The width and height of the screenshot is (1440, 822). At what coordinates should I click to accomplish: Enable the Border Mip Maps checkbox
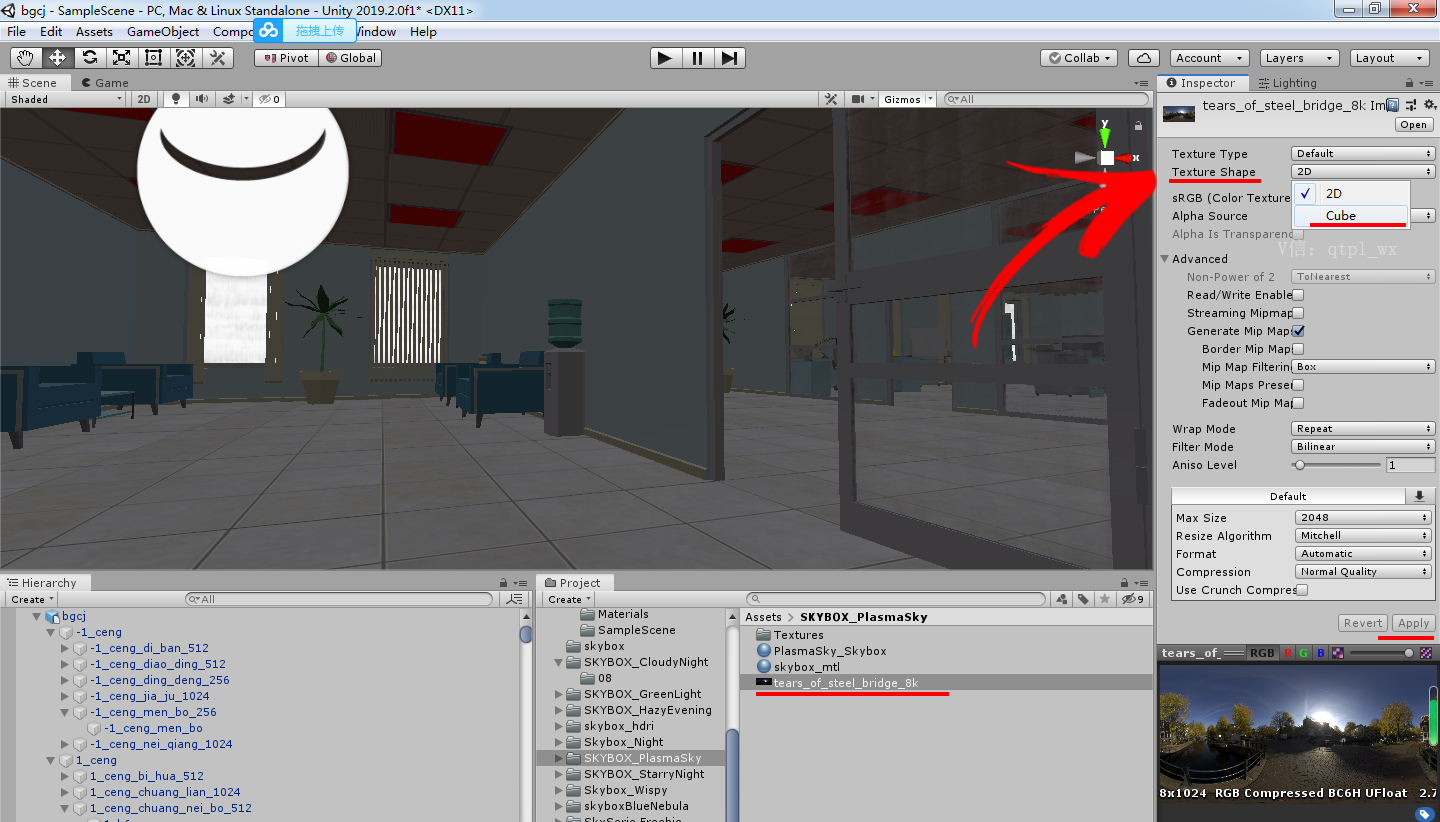pos(1298,349)
